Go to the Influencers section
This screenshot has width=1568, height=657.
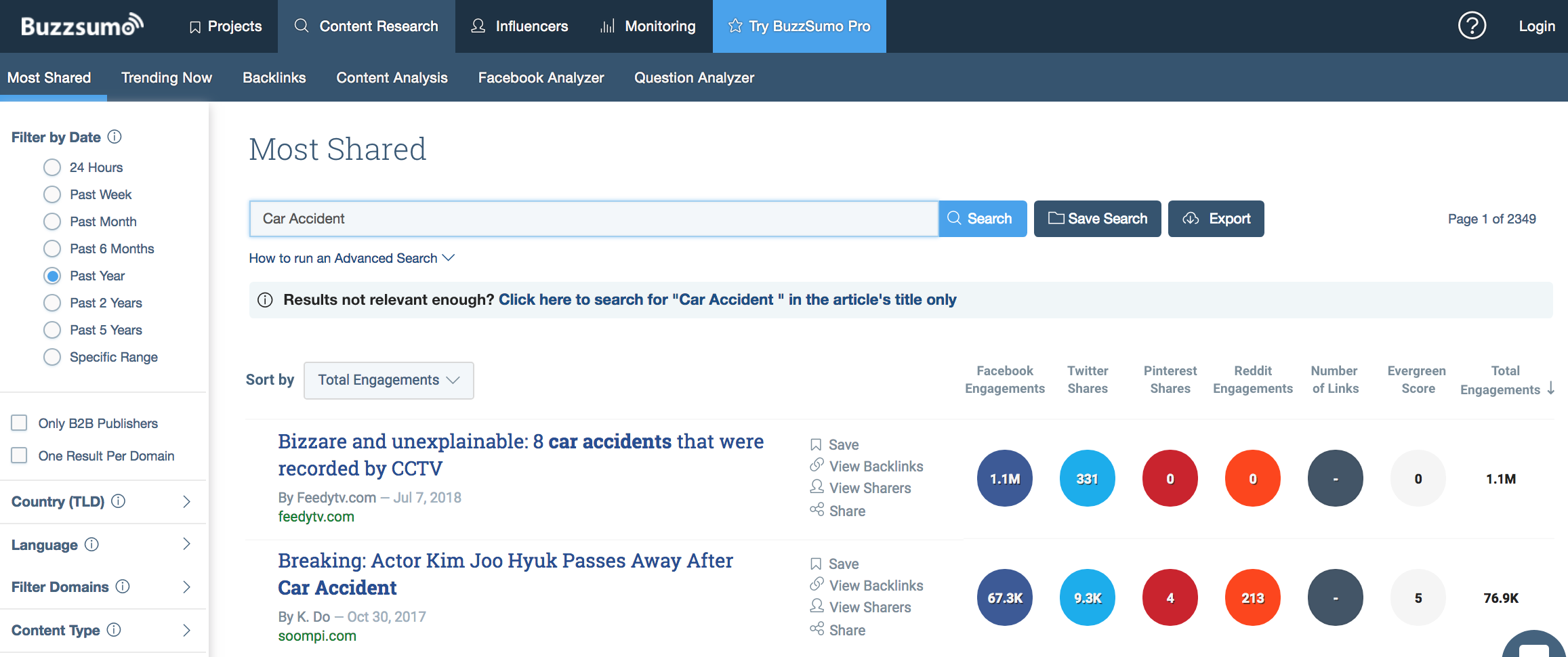520,26
